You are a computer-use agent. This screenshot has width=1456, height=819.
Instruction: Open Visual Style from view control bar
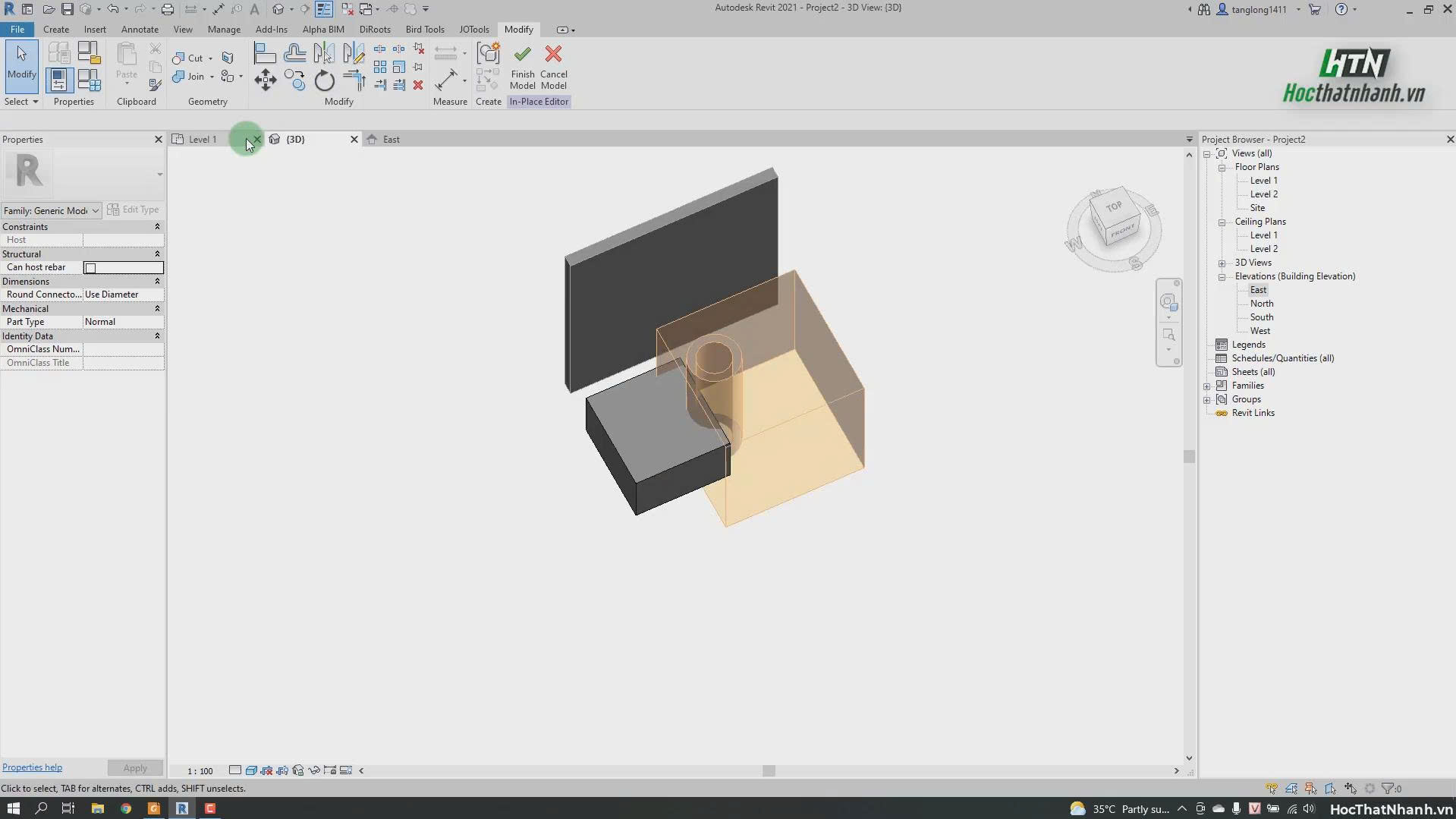251,770
